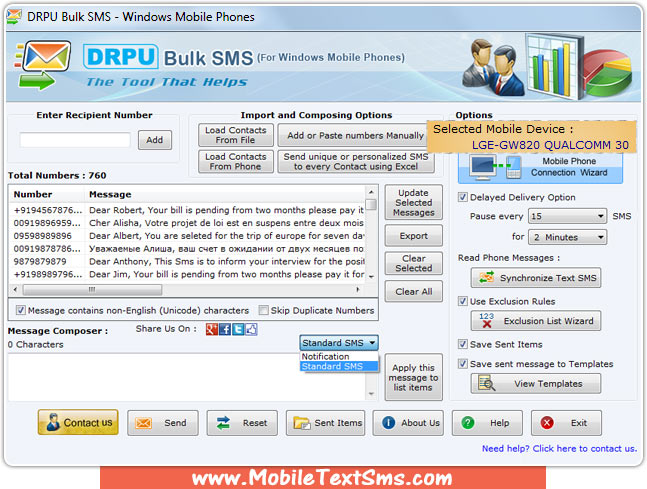Screen dimensions: 647x489
Task: Click the Message column header
Action: pyautogui.click(x=225, y=194)
